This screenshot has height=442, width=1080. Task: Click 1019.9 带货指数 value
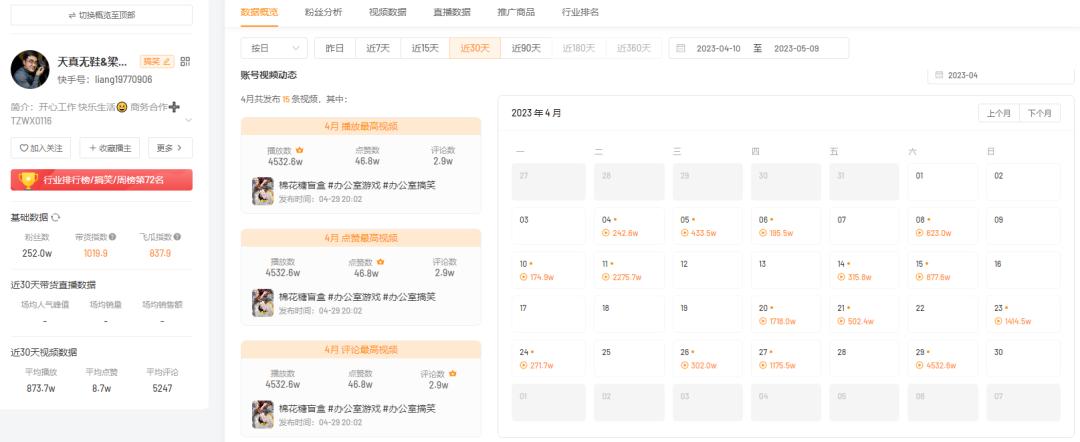(96, 253)
